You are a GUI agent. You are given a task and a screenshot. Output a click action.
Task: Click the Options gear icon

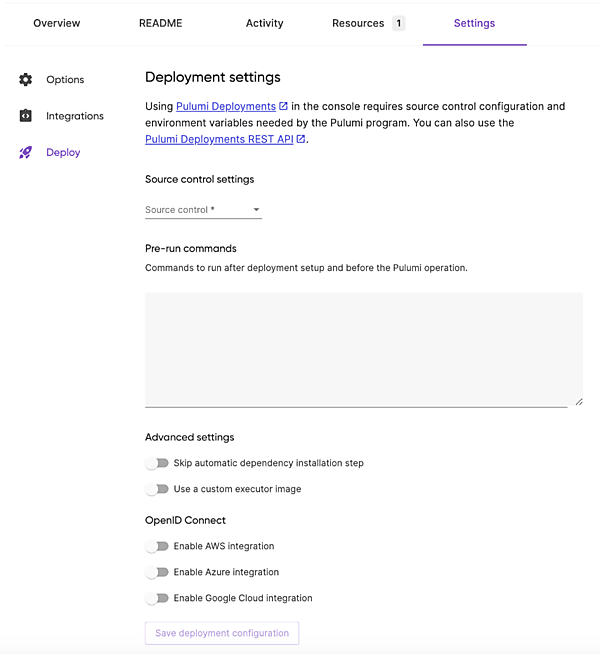[26, 80]
